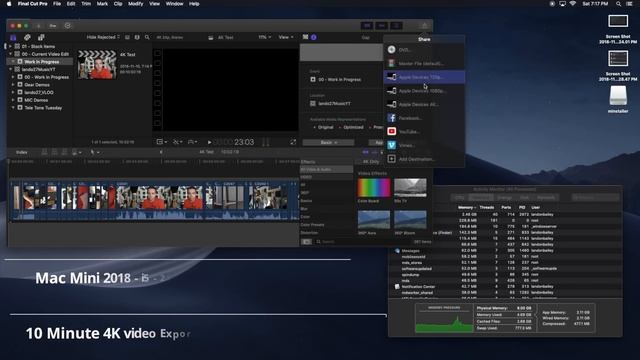Expand the 01 - Stock Items library
Image resolution: width=640 pixels, height=360 pixels.
pyautogui.click(x=10, y=47)
